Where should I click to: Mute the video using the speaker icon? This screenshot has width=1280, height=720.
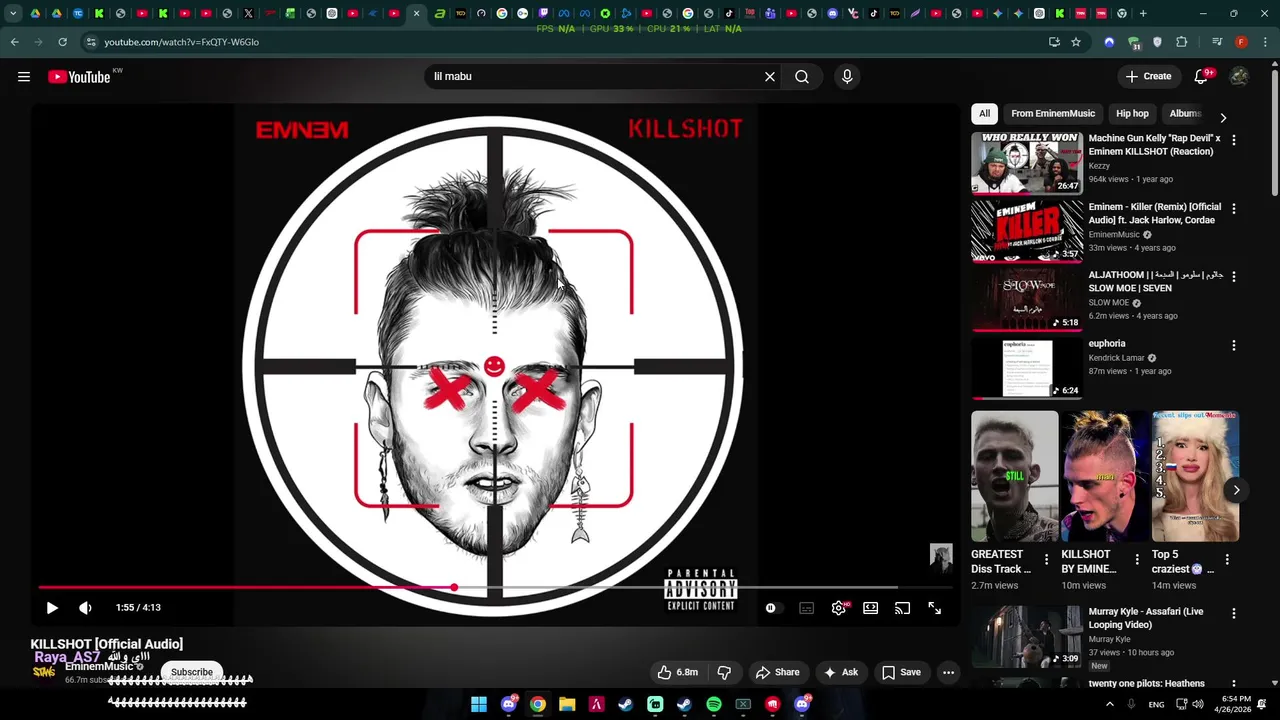[85, 608]
